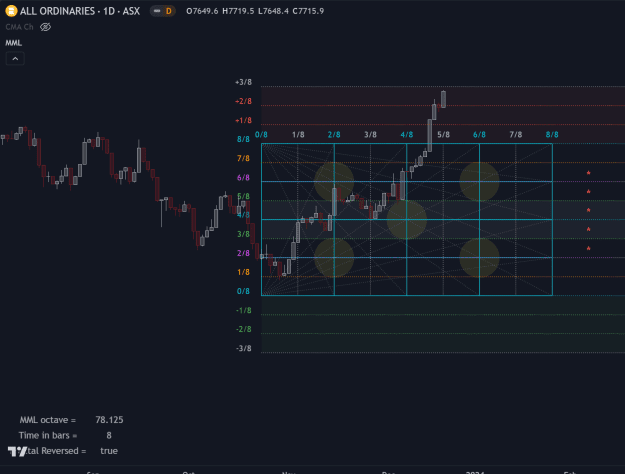Viewport: 625px width, 474px height.
Task: Select the CMA Ch indicator label
Action: point(19,27)
